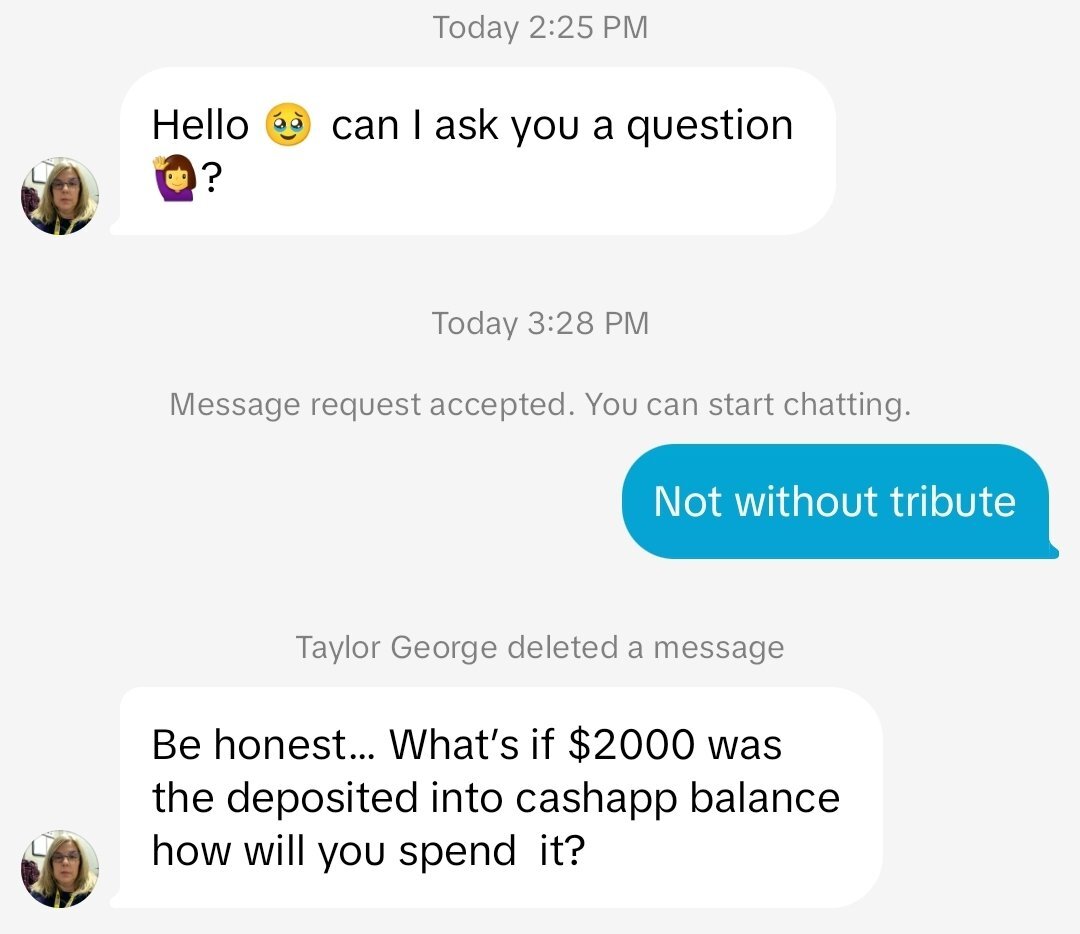Click 'Be honest…' at message start
Screen dimensions: 1080x934
(264, 745)
